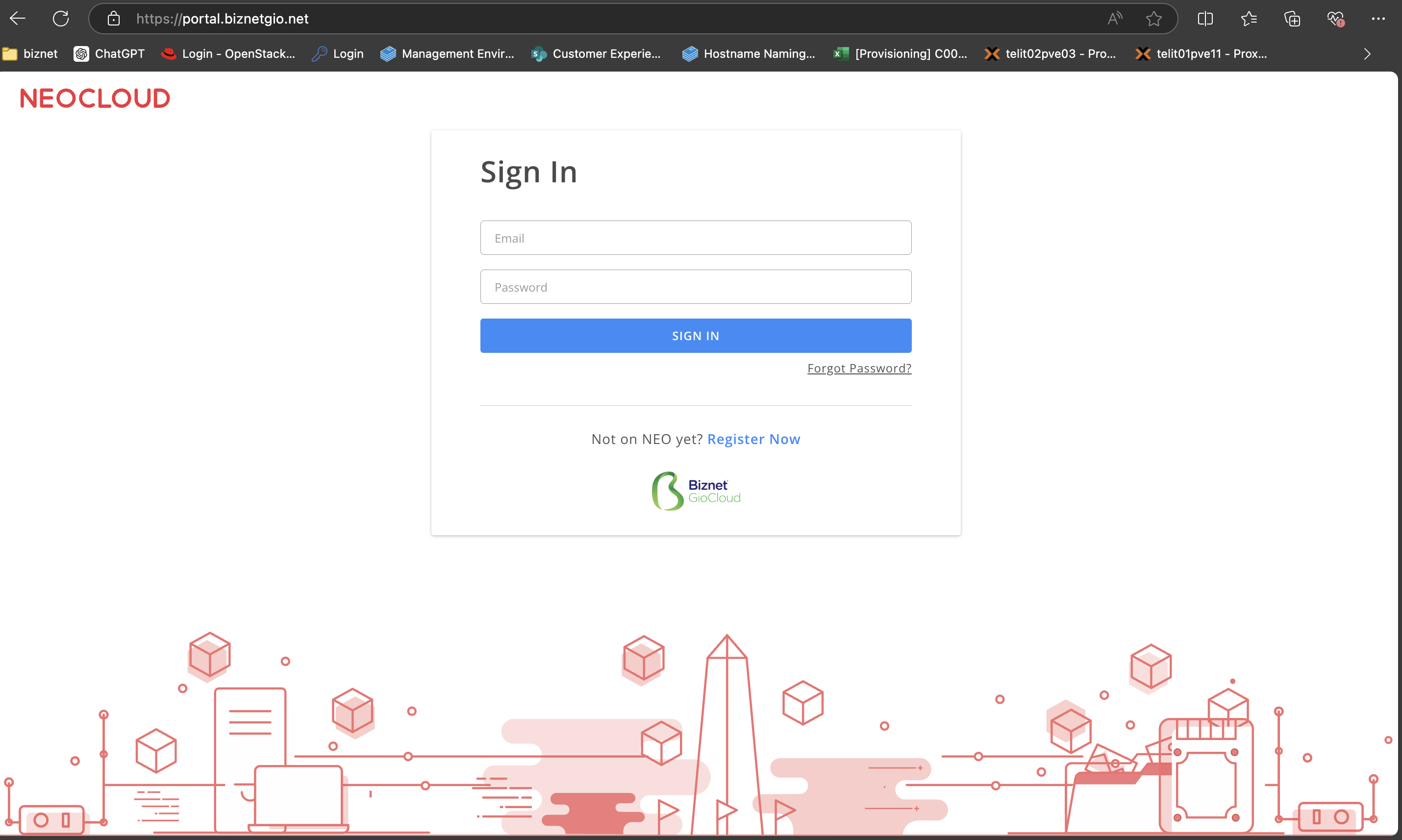This screenshot has height=840, width=1402.
Task: Open Browser essentials heart icon
Action: coord(1335,19)
